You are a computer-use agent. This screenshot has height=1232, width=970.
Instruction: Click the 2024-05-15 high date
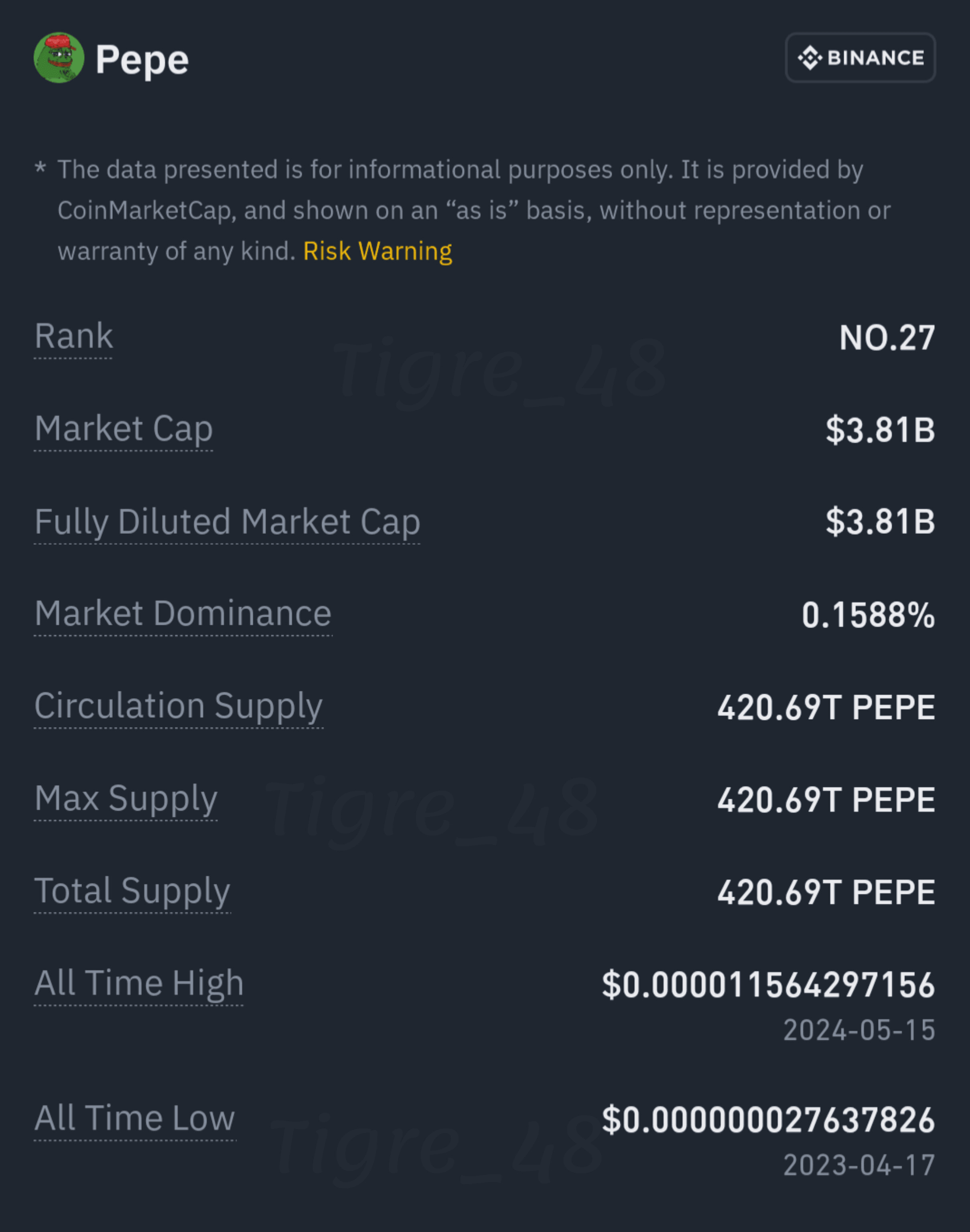pyautogui.click(x=859, y=1030)
